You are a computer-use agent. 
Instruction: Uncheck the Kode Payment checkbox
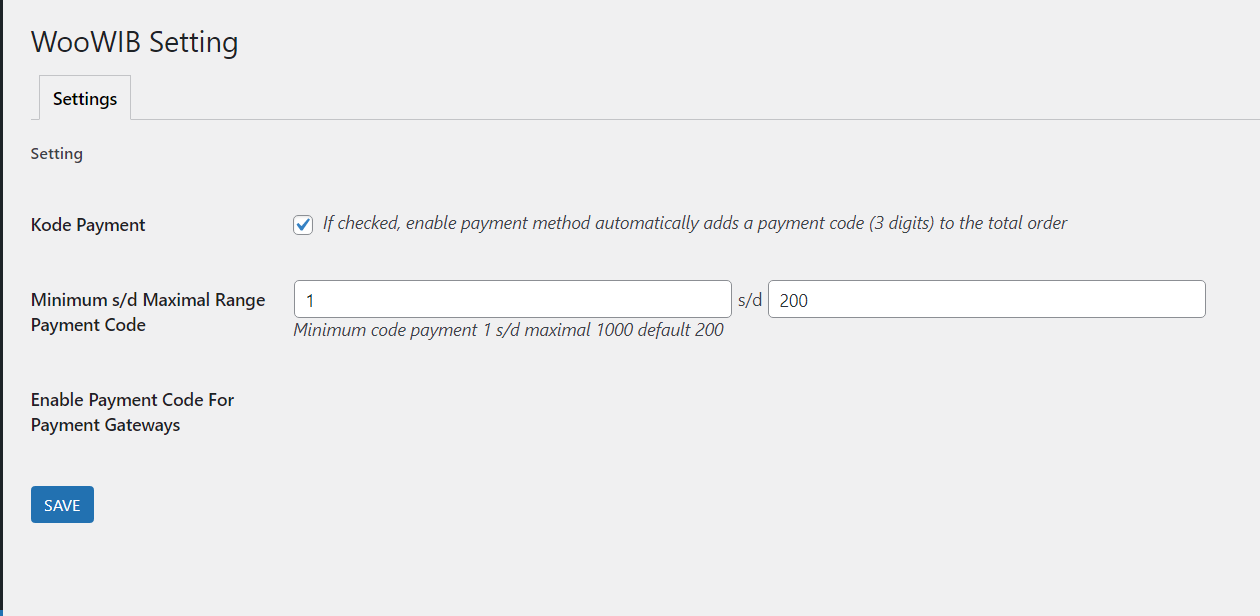coord(303,224)
